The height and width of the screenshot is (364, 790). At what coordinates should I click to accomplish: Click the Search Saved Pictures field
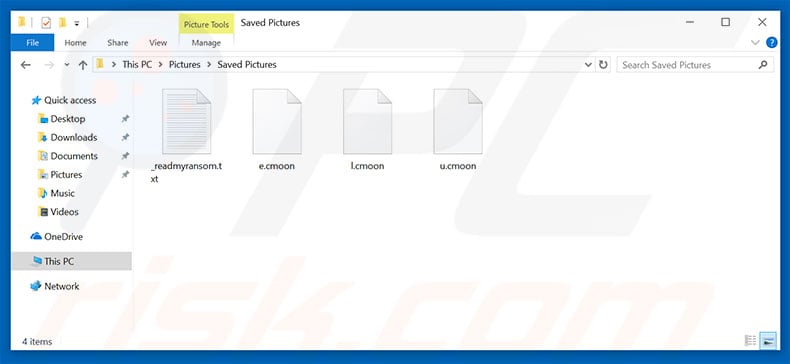coord(695,65)
